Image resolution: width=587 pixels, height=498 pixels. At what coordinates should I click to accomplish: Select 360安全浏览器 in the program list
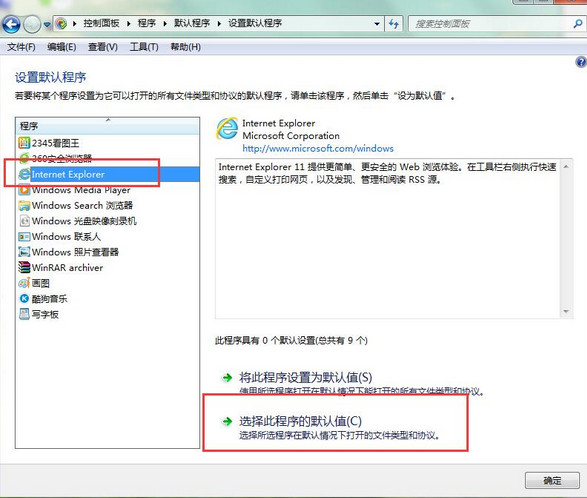62,158
